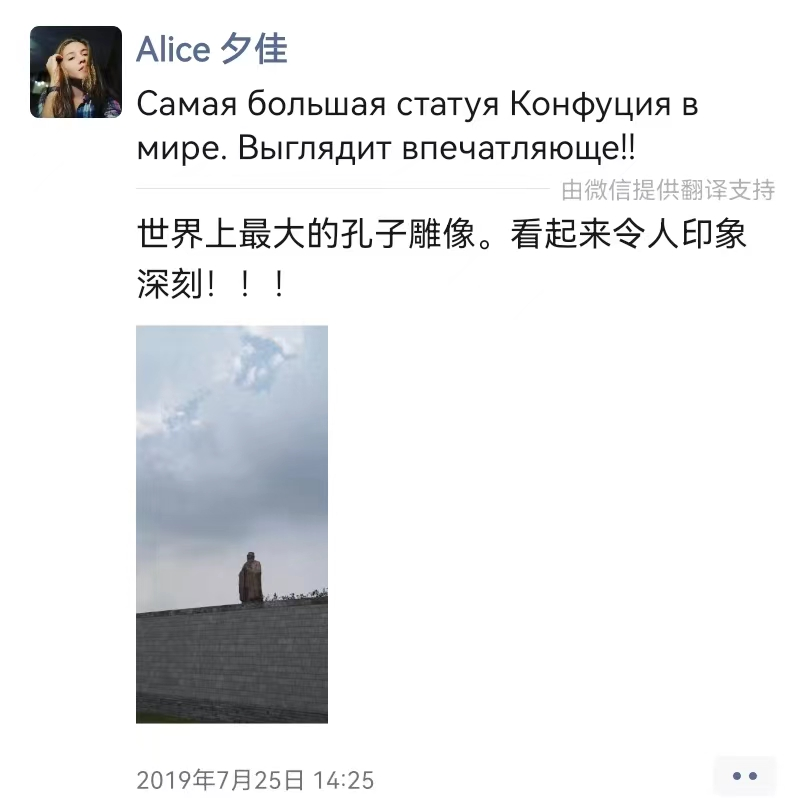Tap '看起来令人印象' in the translation
The height and width of the screenshot is (798, 800).
click(628, 235)
